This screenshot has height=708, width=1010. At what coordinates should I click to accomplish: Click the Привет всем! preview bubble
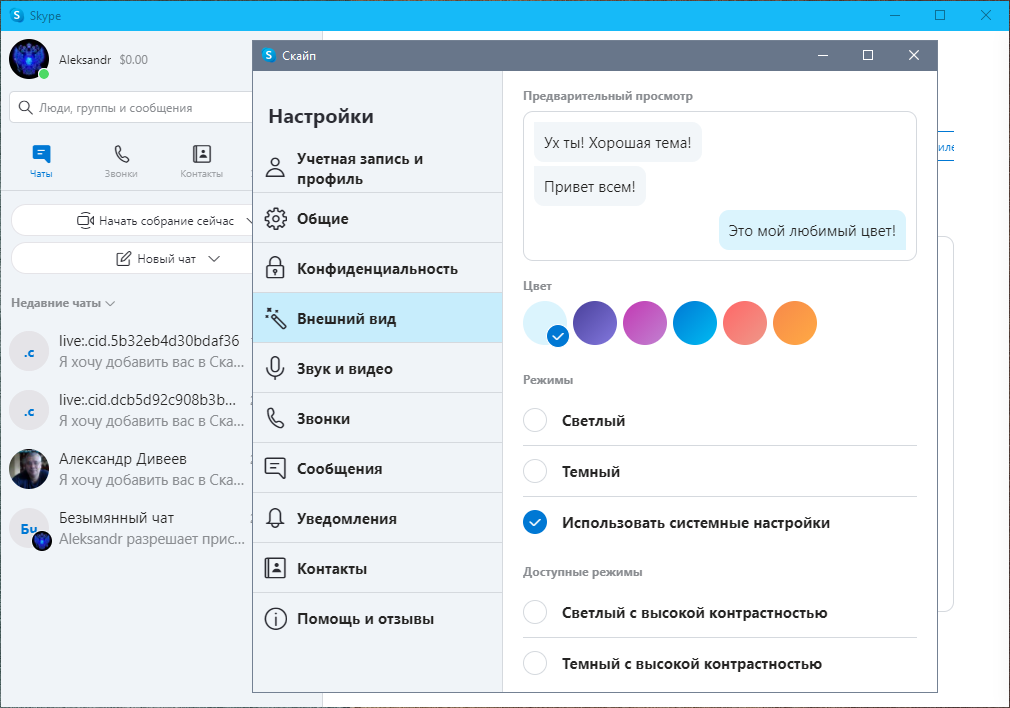point(589,187)
